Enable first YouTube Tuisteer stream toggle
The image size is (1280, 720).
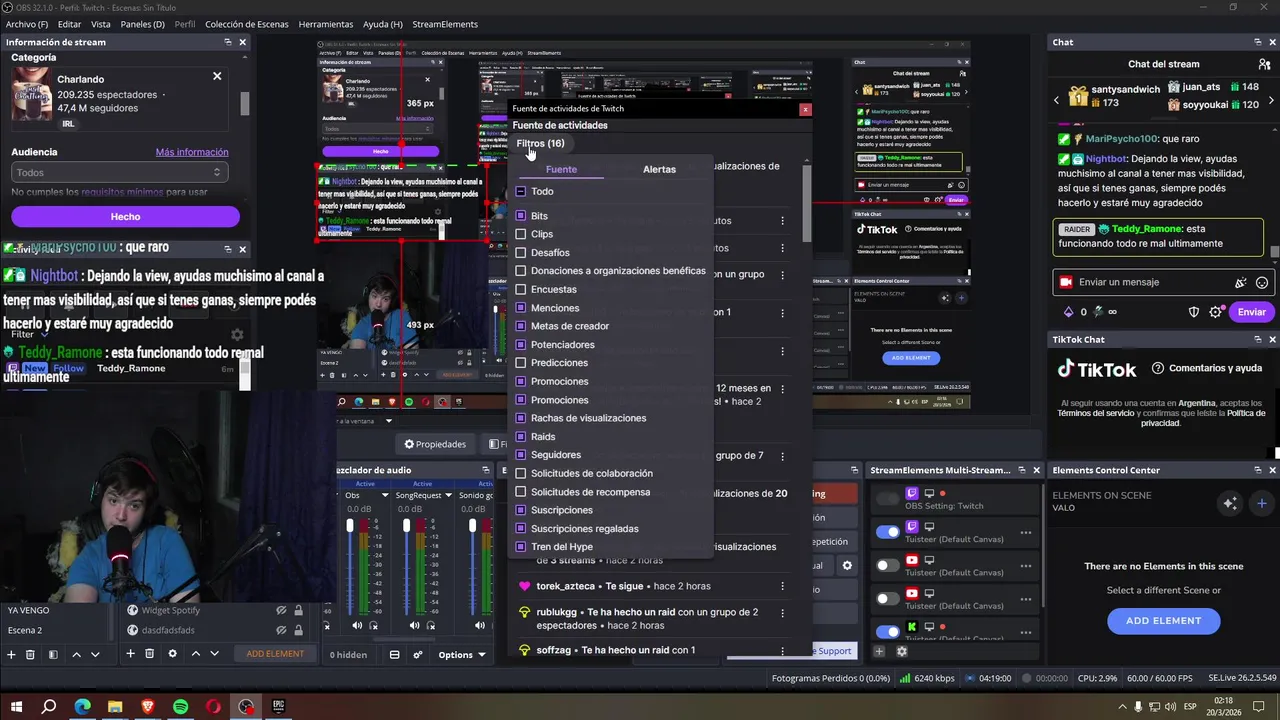887,565
